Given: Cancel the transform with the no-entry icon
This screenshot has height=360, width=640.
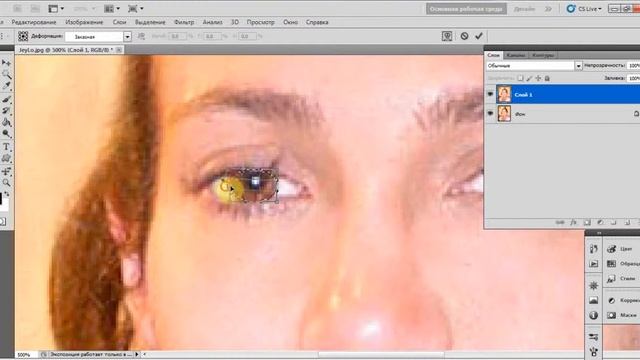Looking at the screenshot, I should [464, 36].
